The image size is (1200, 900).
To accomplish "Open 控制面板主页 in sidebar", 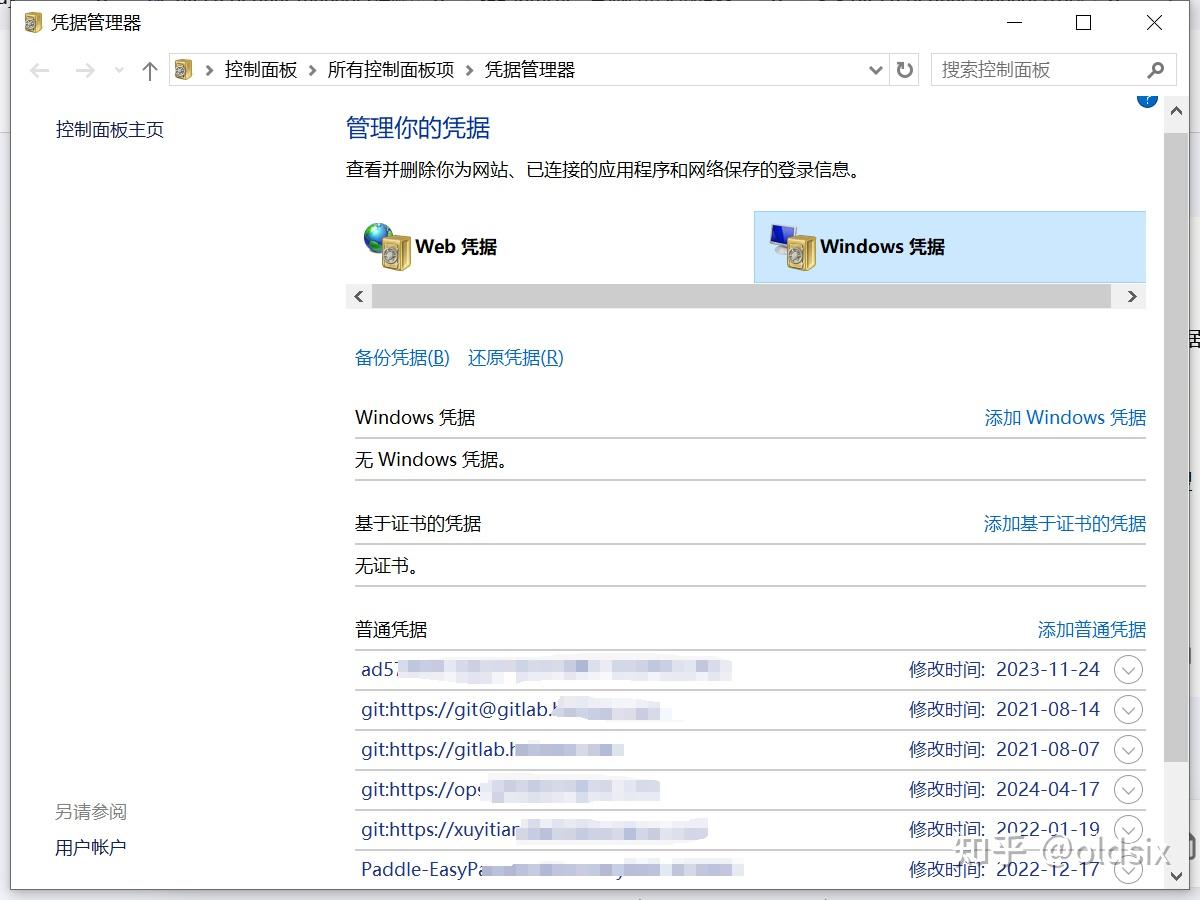I will click(x=110, y=130).
